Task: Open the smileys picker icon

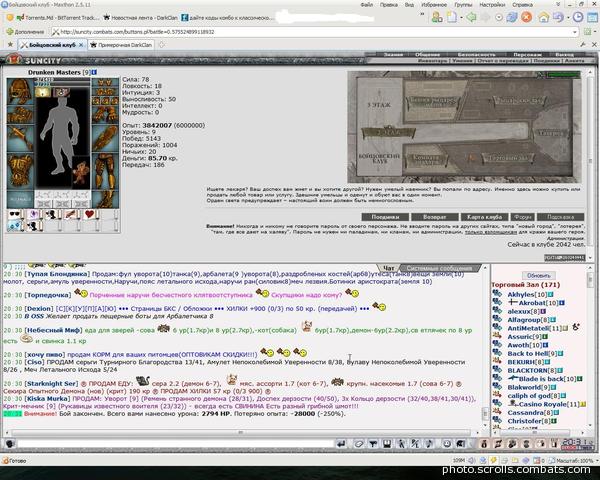Action: pyautogui.click(x=447, y=444)
